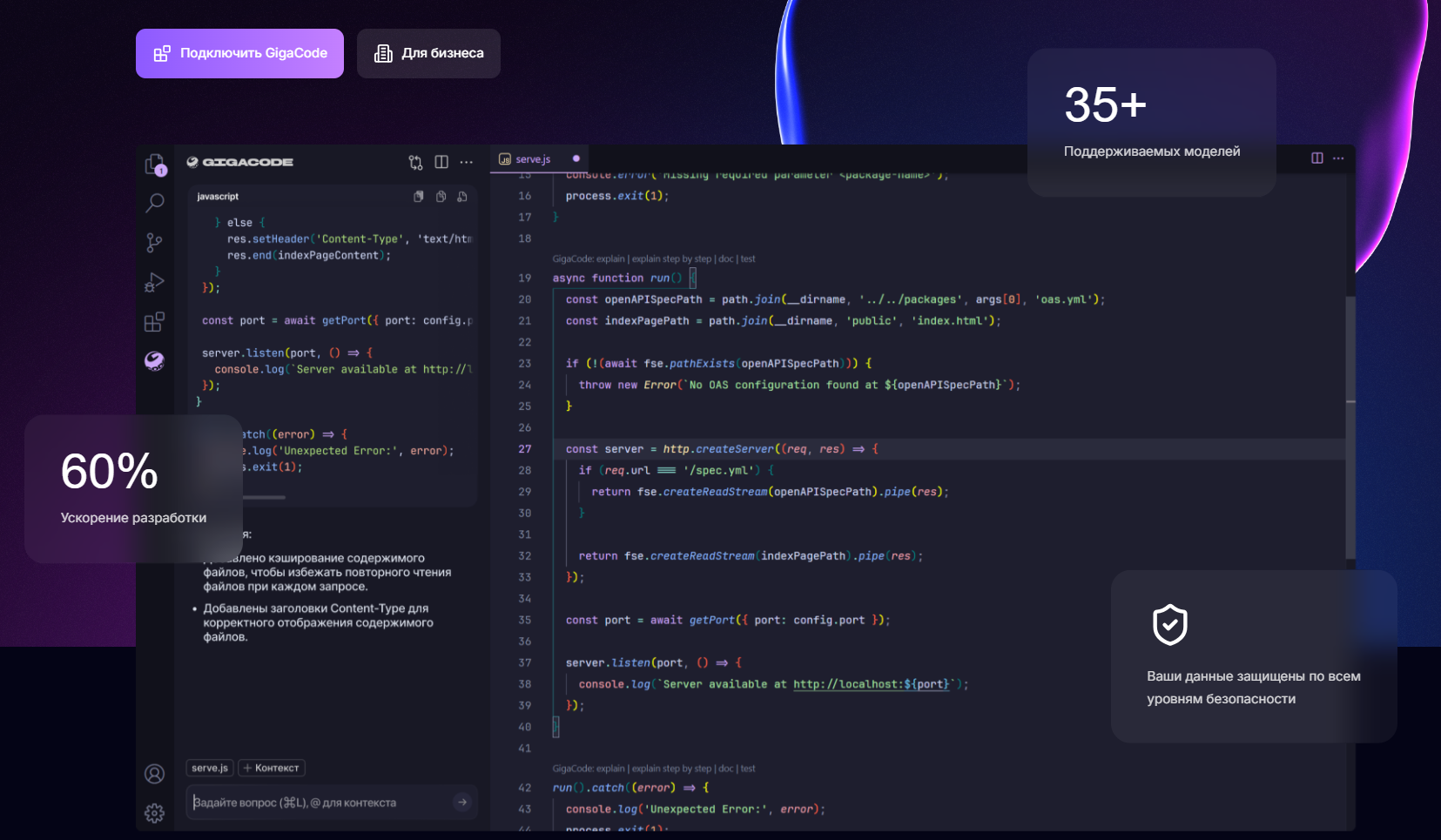1441x840 pixels.
Task: Click the unsaved dot on serve.js tab
Action: pos(576,158)
